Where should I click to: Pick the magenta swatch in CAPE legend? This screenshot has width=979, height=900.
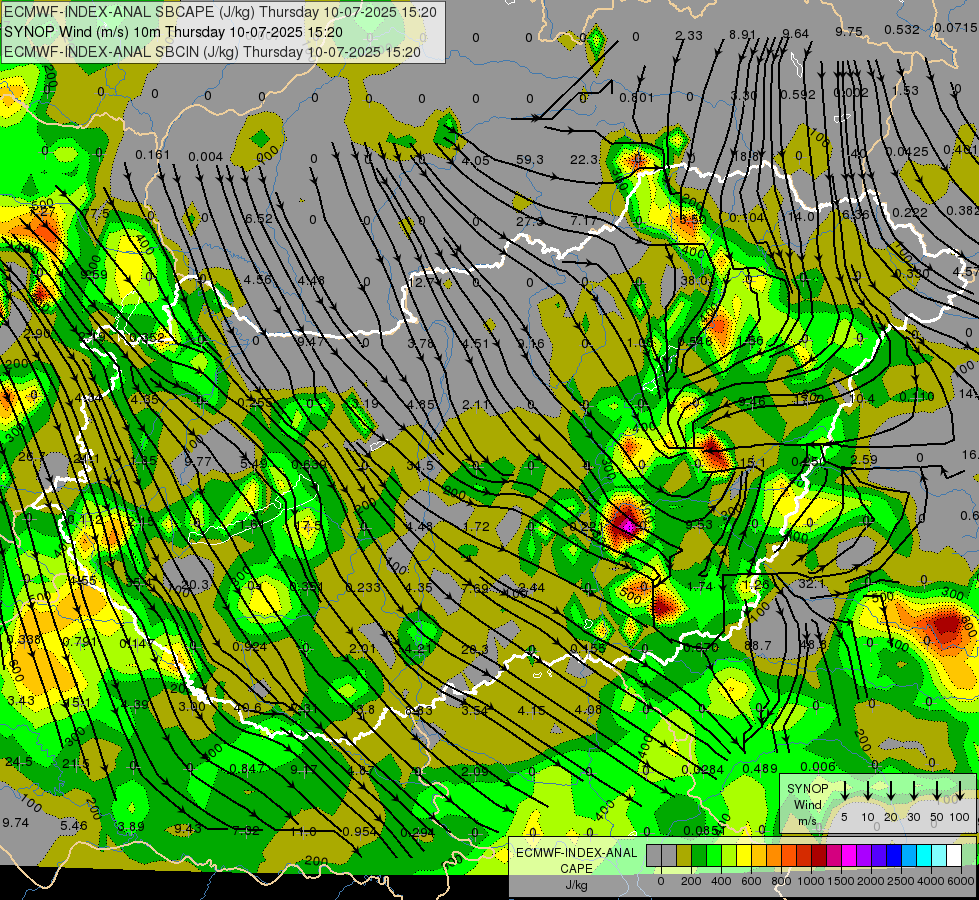[849, 856]
